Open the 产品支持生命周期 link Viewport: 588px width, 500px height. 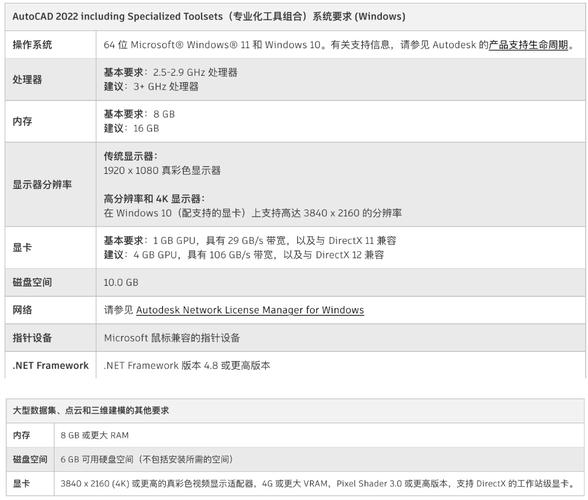(528, 45)
